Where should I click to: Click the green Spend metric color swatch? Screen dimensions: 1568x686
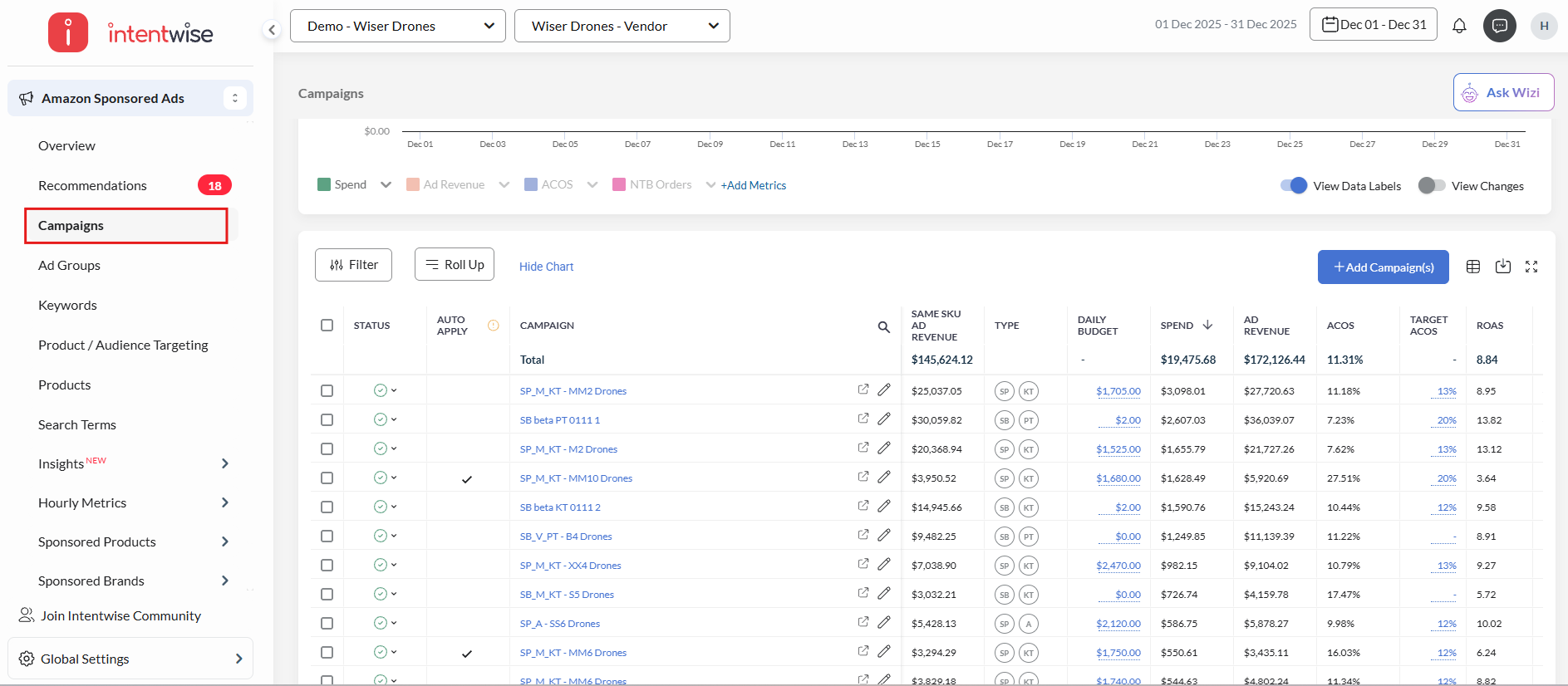click(324, 184)
